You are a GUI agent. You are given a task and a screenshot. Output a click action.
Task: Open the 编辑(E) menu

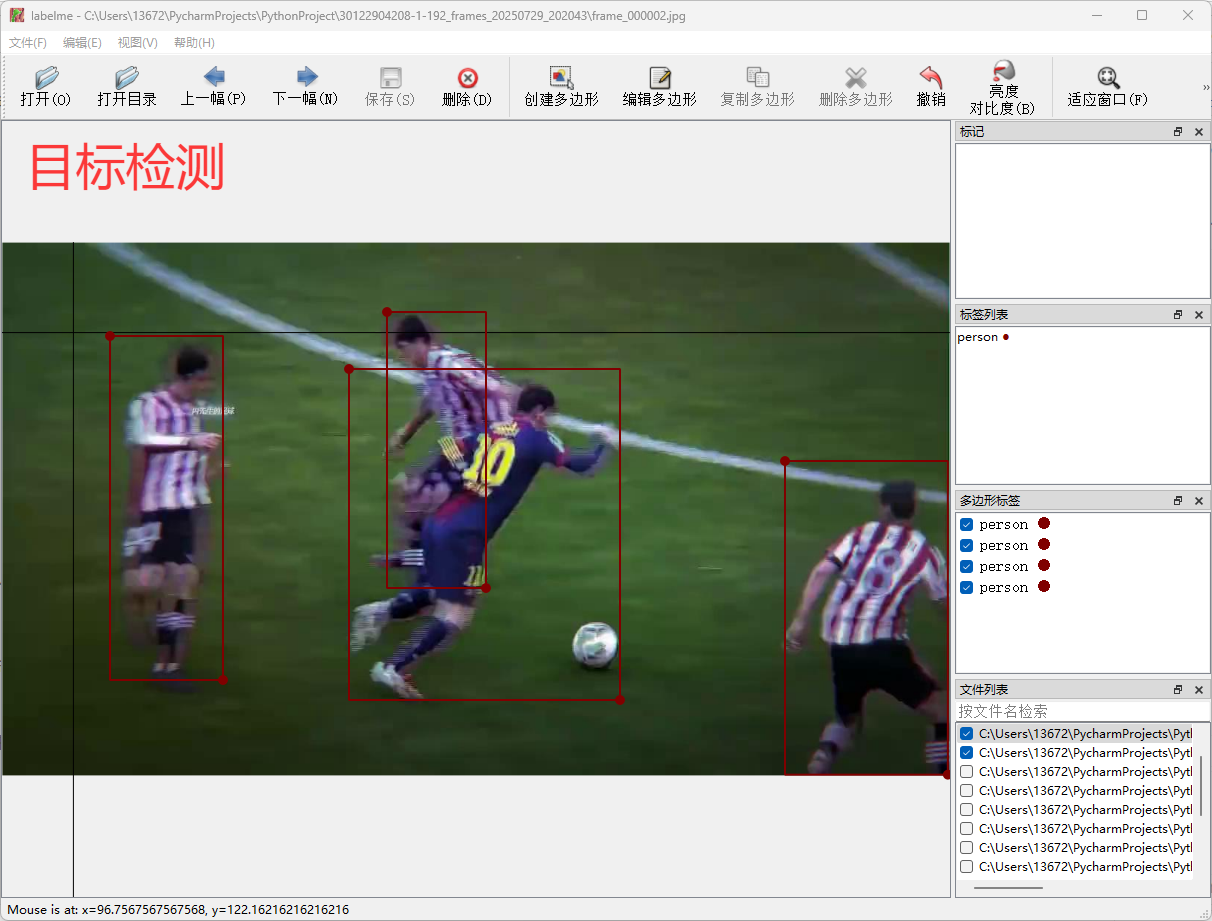pos(82,43)
